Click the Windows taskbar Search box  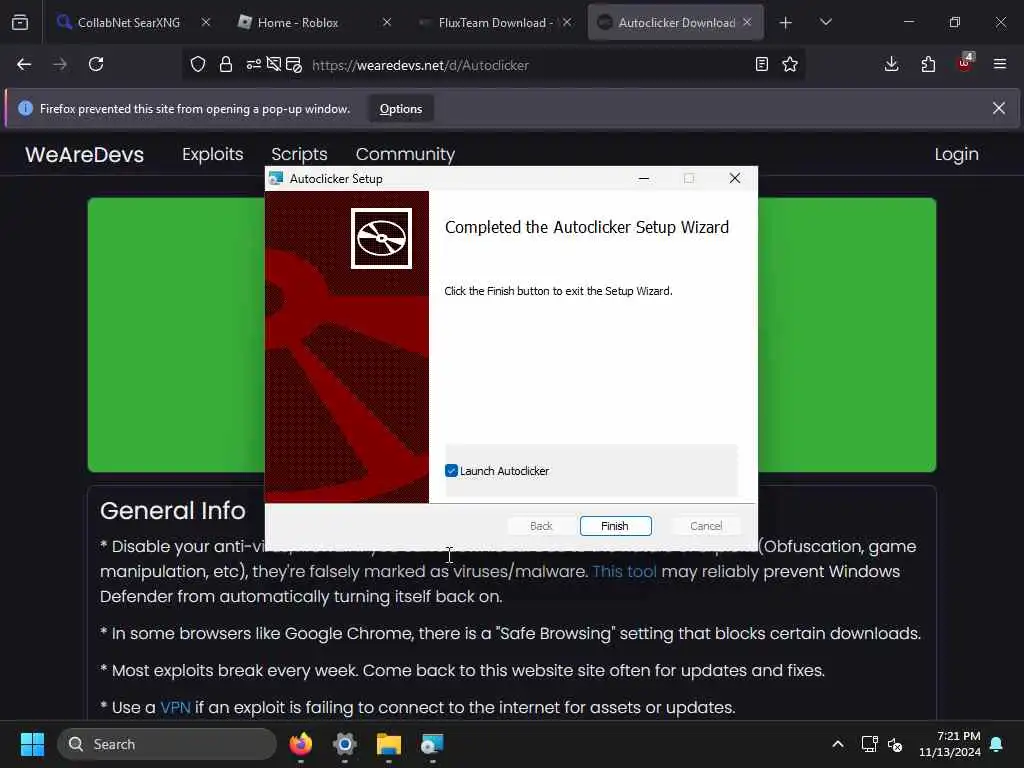(x=167, y=744)
